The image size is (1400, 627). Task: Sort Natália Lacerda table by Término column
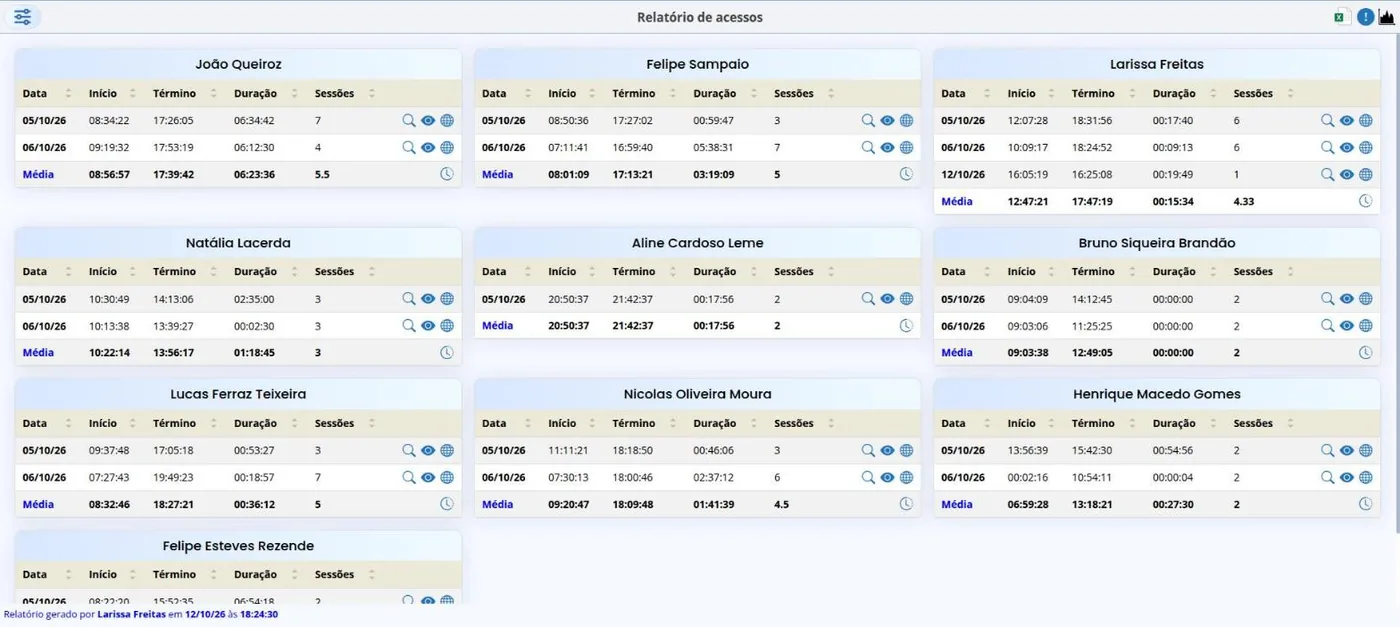[x=183, y=271]
